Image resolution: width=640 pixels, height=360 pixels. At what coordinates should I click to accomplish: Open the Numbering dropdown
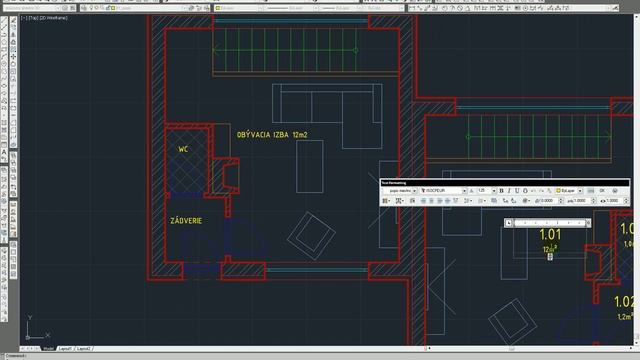(x=482, y=200)
